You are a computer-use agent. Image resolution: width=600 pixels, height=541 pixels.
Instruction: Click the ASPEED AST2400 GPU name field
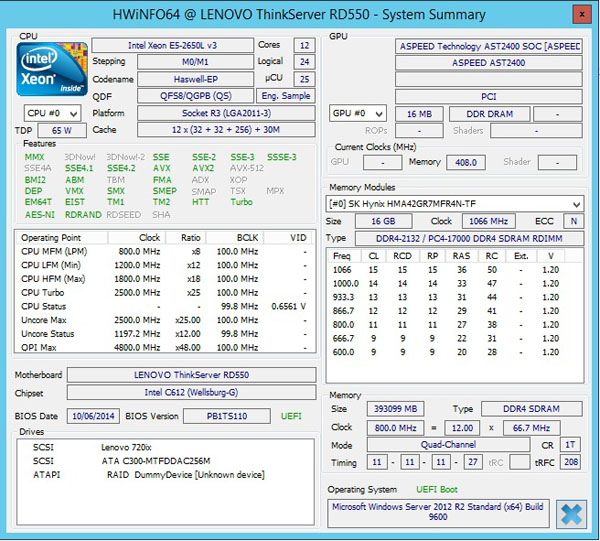pyautogui.click(x=488, y=62)
